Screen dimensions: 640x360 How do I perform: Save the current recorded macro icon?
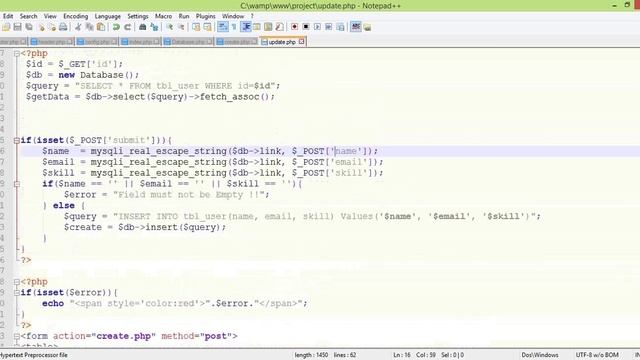340,27
